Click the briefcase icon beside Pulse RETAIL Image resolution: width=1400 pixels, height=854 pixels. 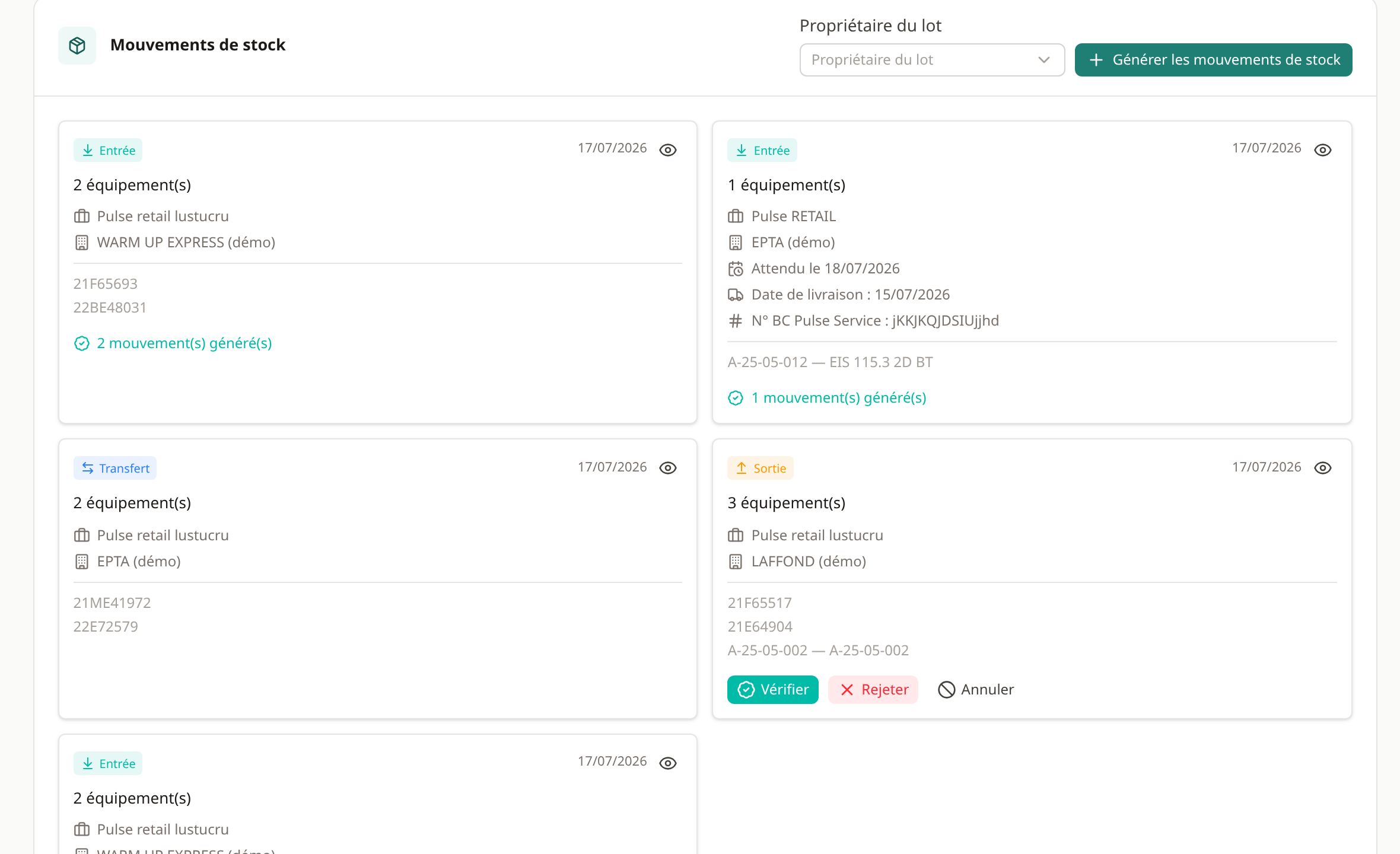tap(736, 216)
